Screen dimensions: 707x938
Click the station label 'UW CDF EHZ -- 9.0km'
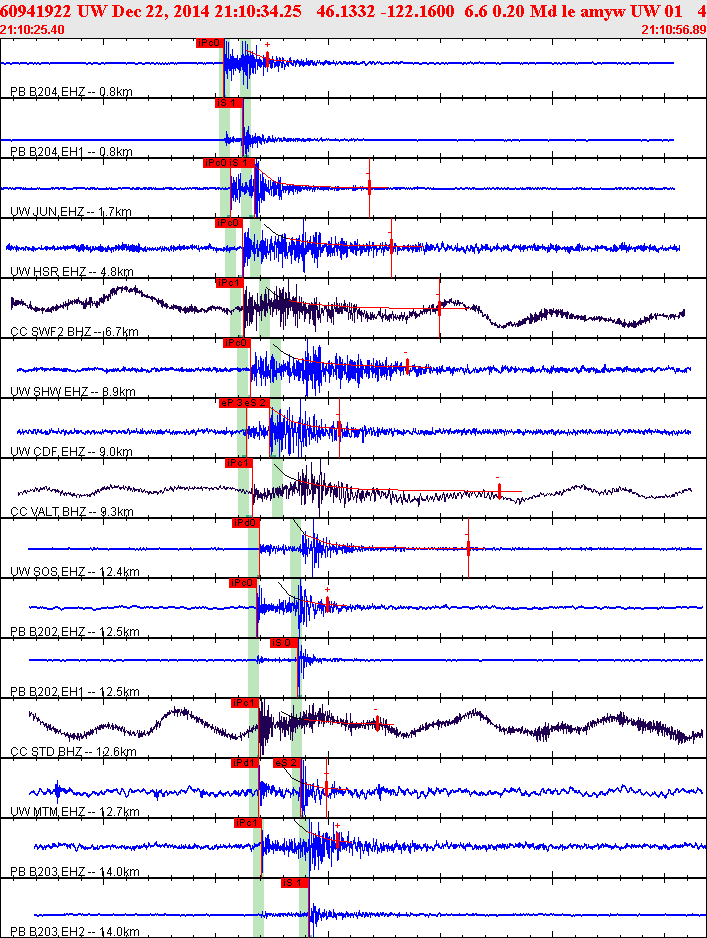pos(71,451)
